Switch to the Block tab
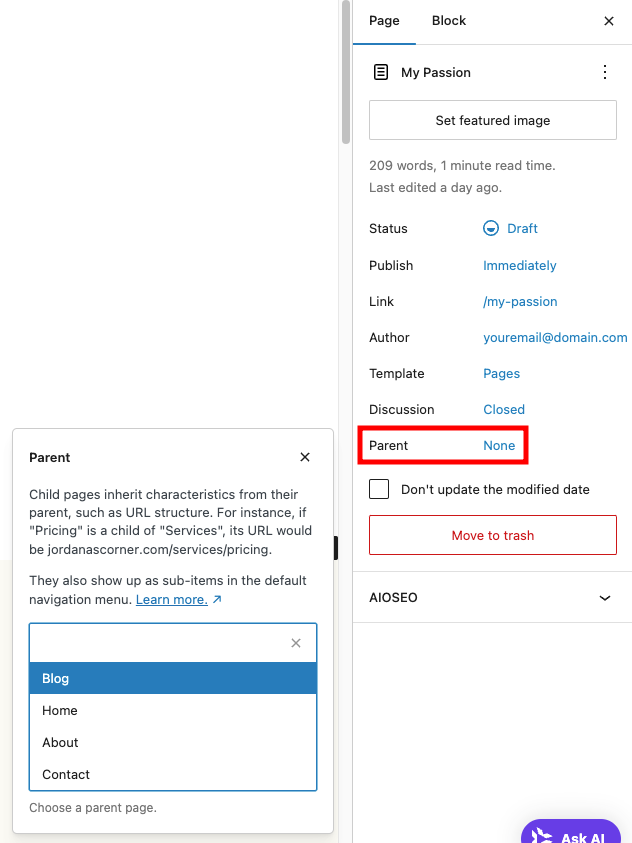Viewport: 632px width, 843px height. [x=448, y=20]
